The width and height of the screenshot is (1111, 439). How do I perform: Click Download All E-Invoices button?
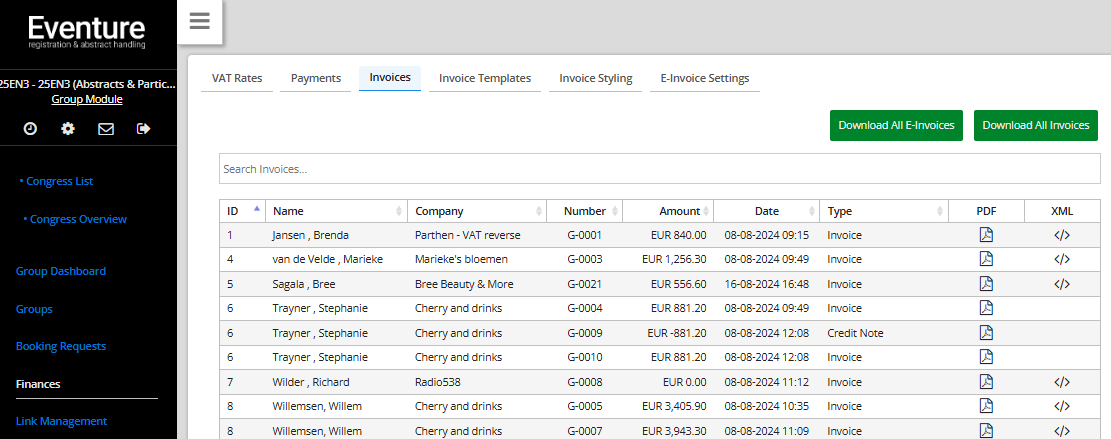pos(896,125)
